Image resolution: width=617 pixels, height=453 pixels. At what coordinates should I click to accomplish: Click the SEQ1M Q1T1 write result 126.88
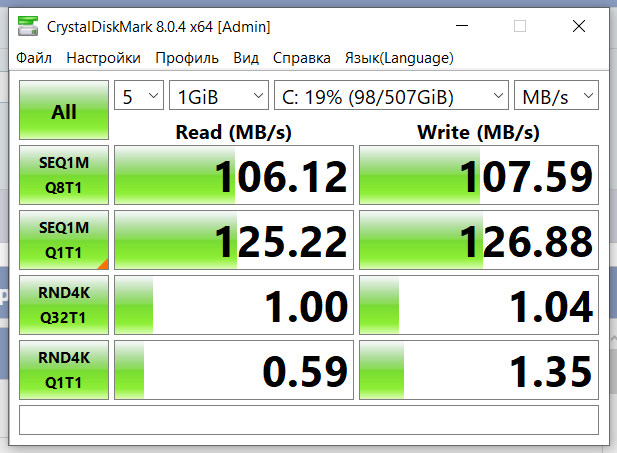(x=479, y=240)
